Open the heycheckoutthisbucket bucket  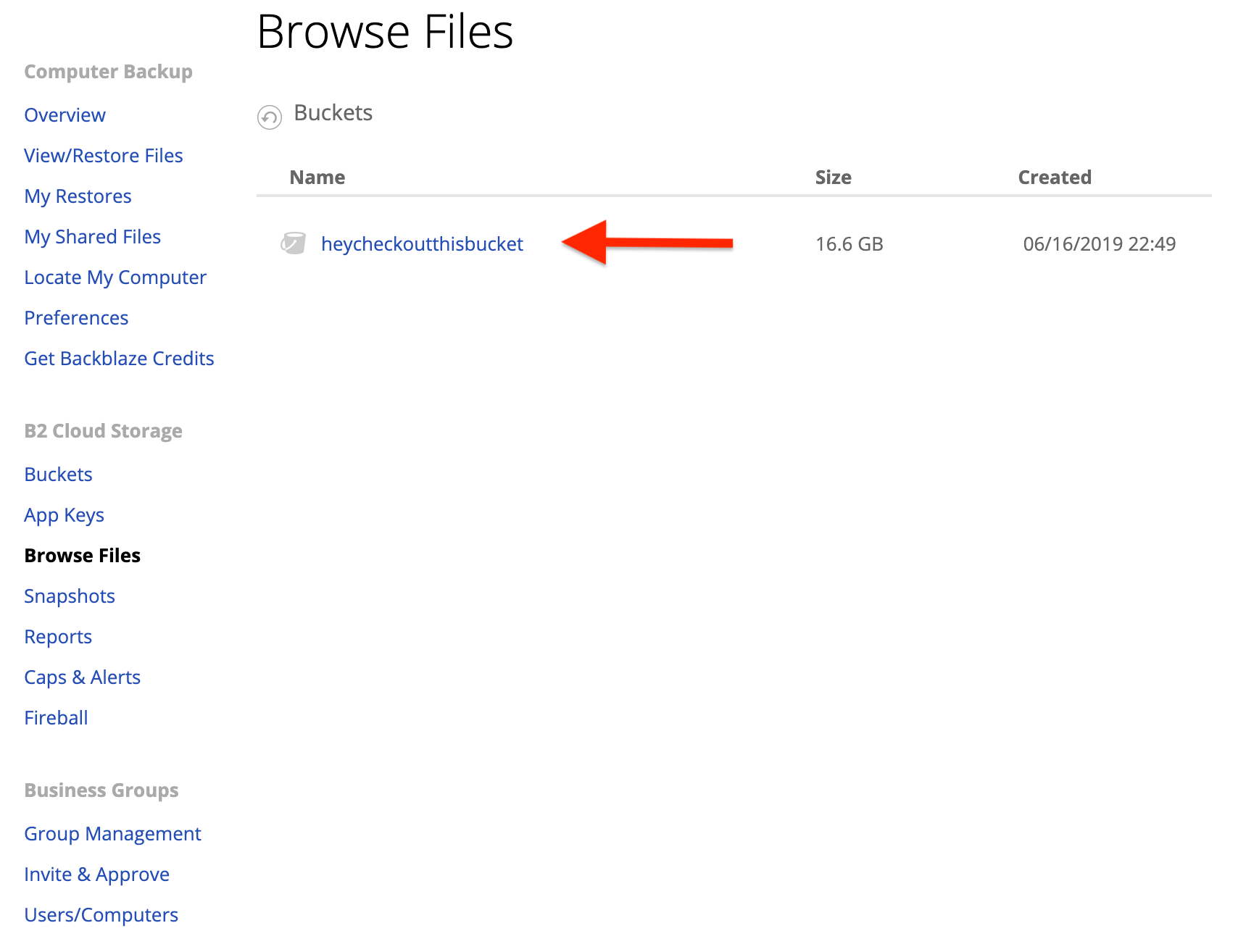pos(422,244)
